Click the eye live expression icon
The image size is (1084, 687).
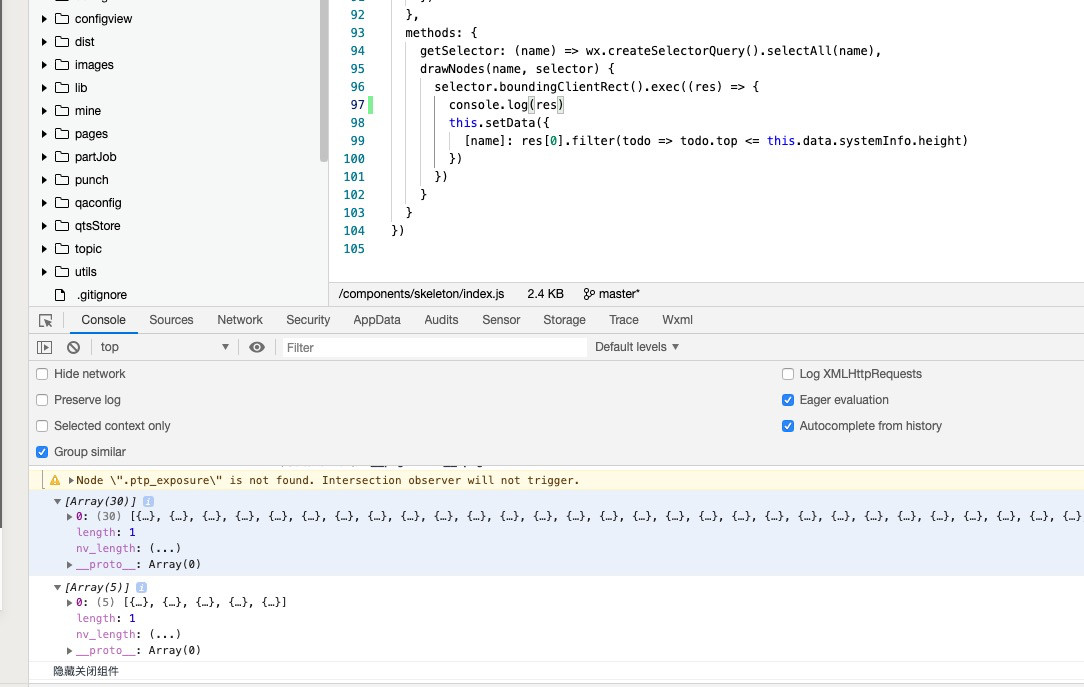tap(257, 347)
